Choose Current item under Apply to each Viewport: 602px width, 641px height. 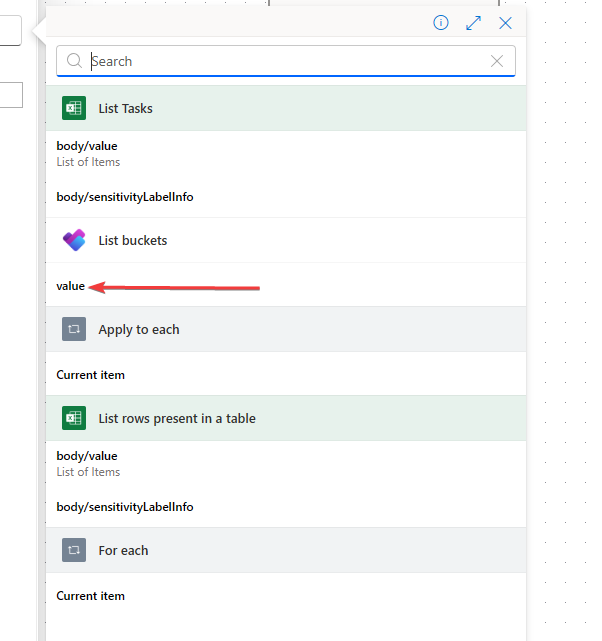91,375
